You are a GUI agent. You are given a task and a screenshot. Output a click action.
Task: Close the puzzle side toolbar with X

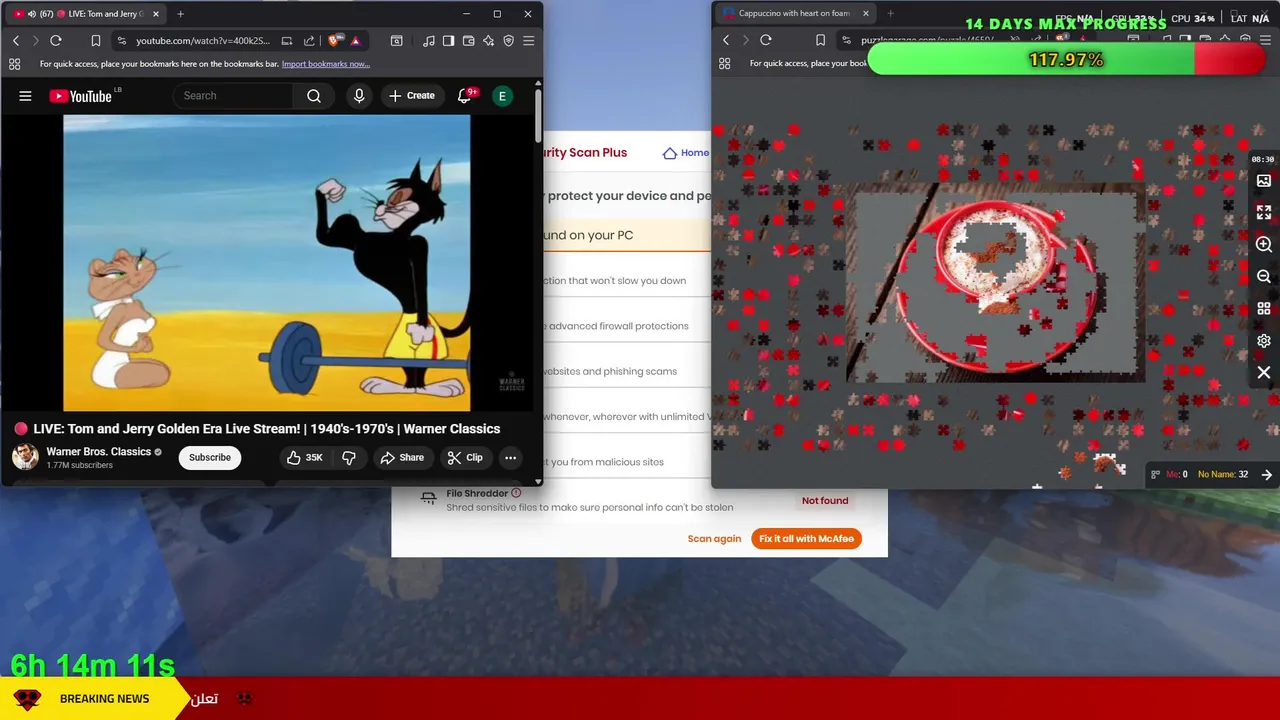coord(1264,373)
